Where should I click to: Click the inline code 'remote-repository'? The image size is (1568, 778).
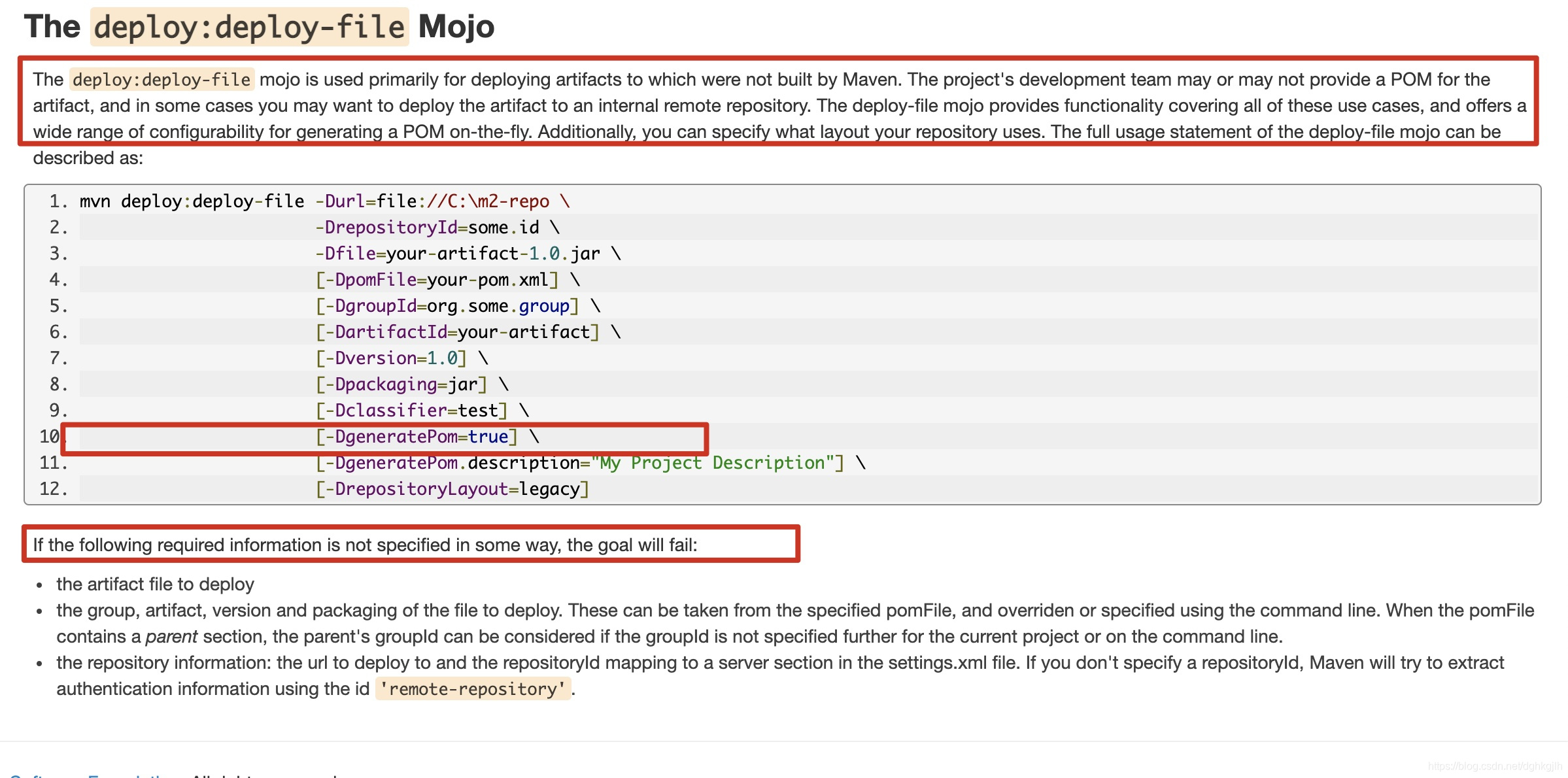[473, 689]
